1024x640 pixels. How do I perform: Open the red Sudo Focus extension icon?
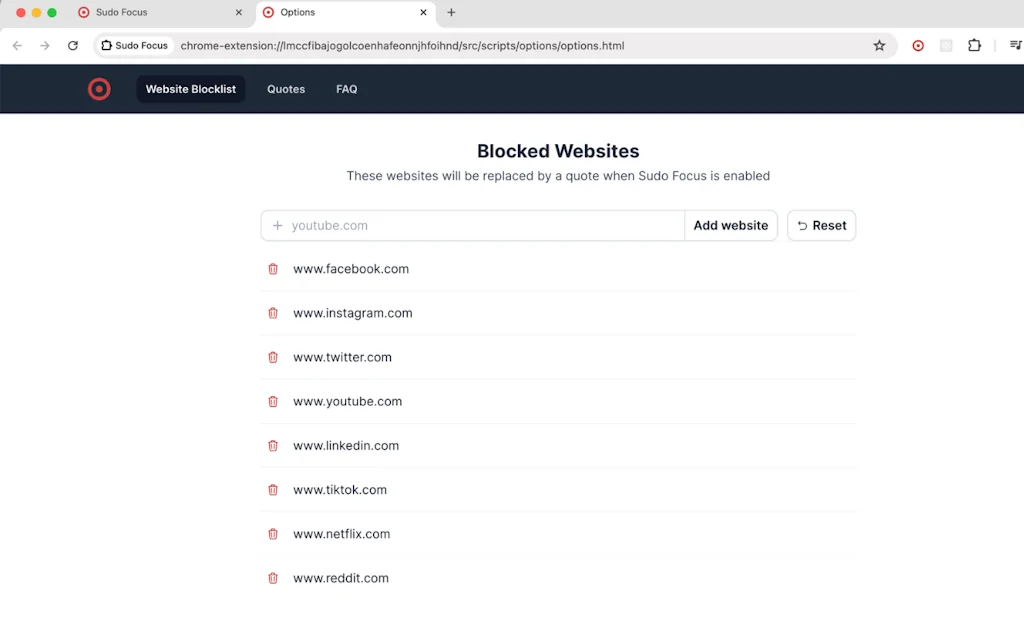918,45
